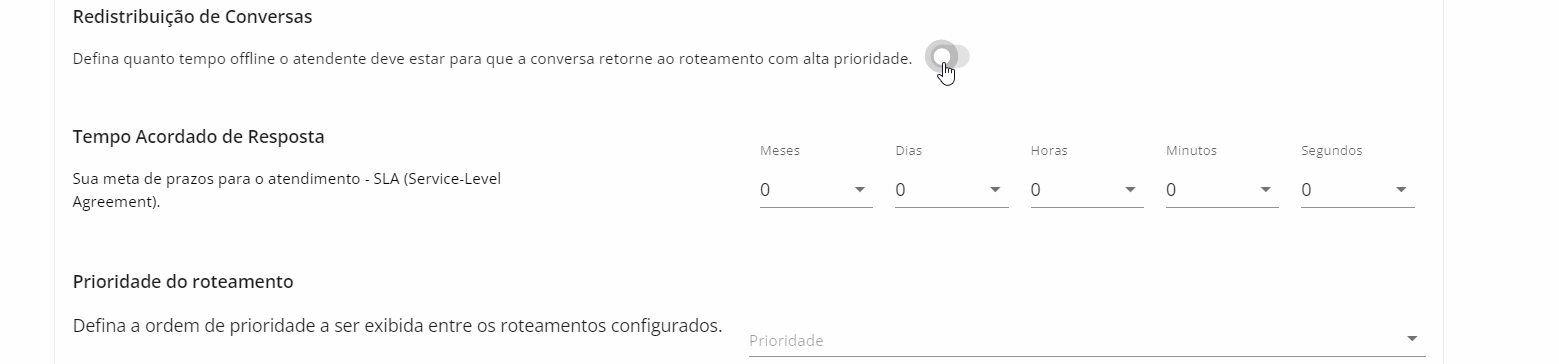The height and width of the screenshot is (364, 1559).
Task: Select the Horas value 0 field
Action: (x=1087, y=190)
